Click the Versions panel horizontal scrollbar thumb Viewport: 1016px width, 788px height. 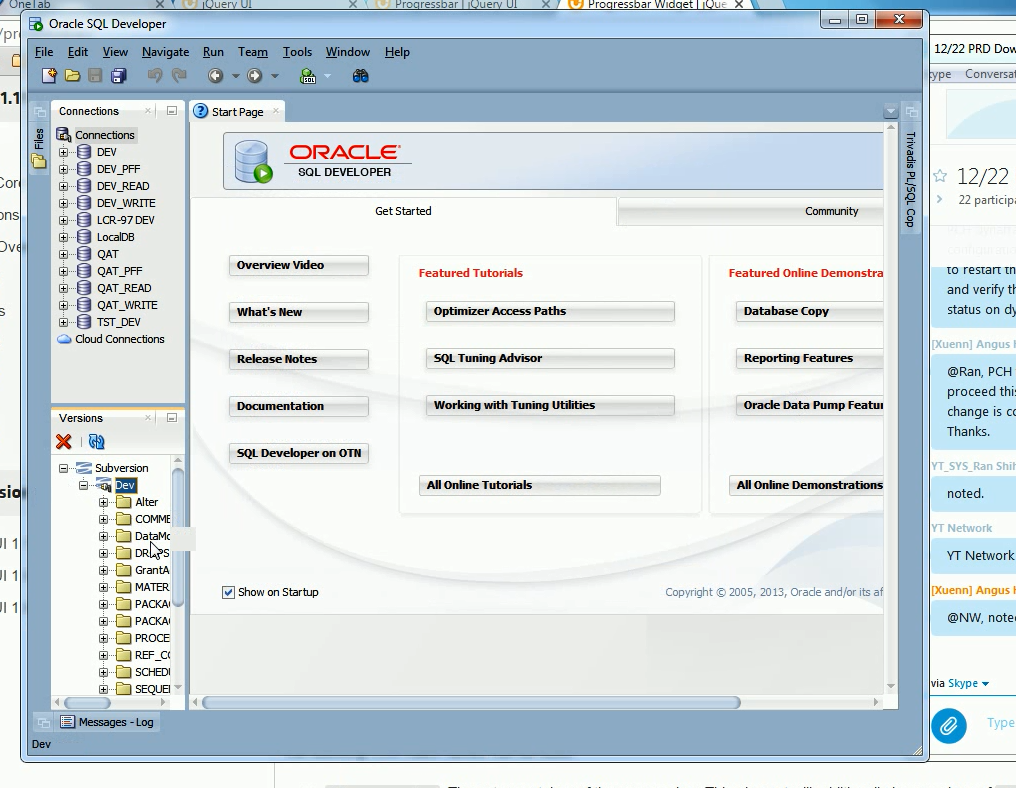point(87,702)
